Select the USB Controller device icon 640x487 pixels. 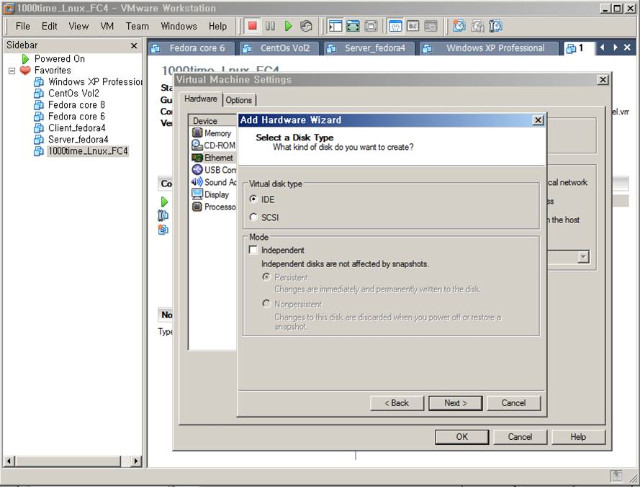[x=197, y=169]
